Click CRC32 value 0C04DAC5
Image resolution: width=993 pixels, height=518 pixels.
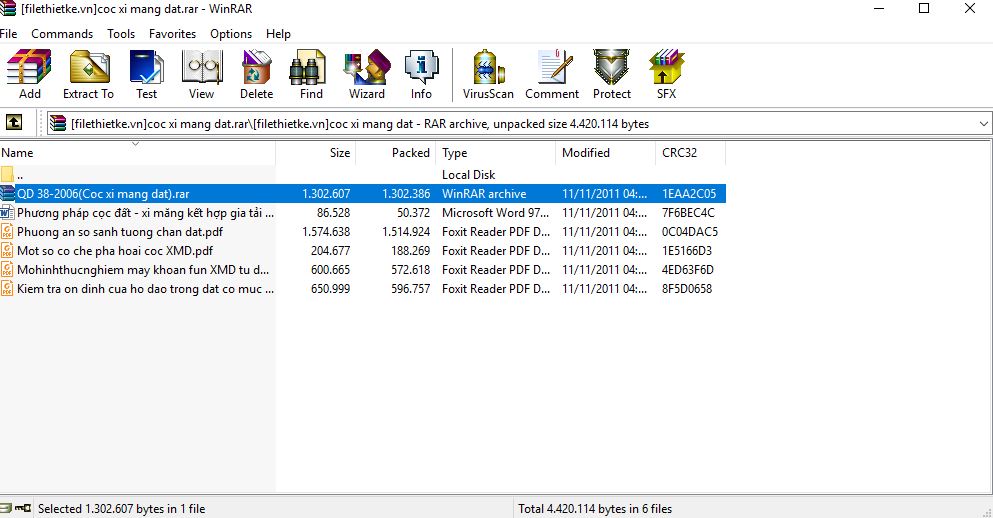pyautogui.click(x=690, y=232)
